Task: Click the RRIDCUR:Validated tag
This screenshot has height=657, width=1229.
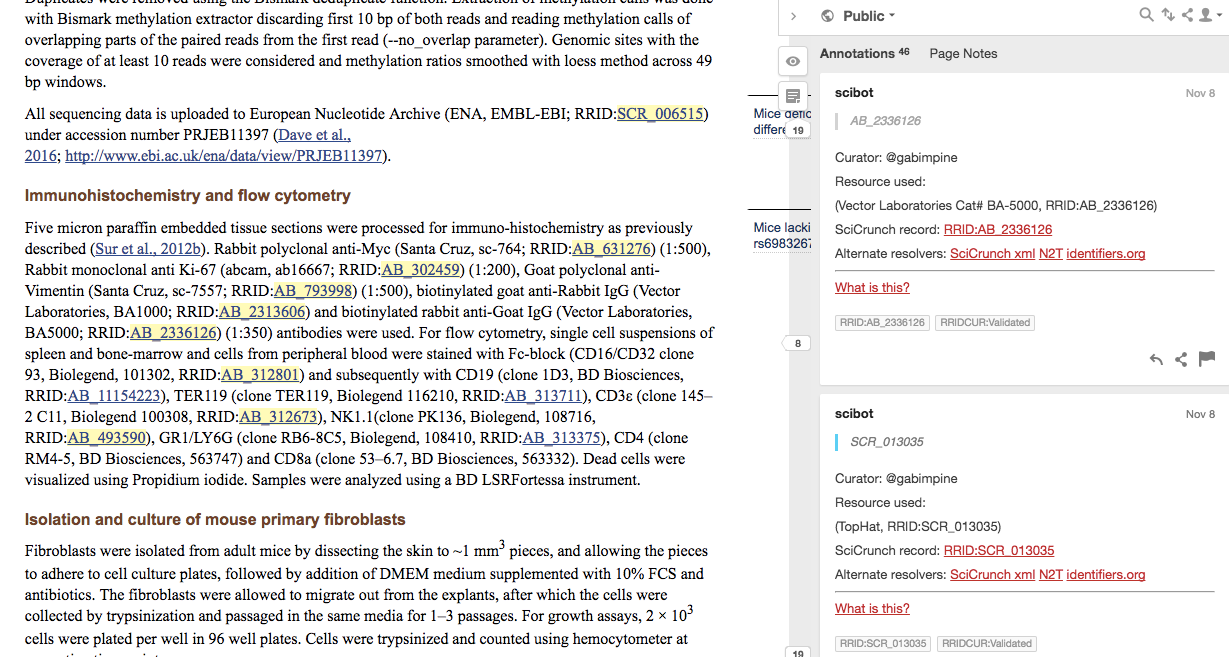Action: (x=986, y=322)
